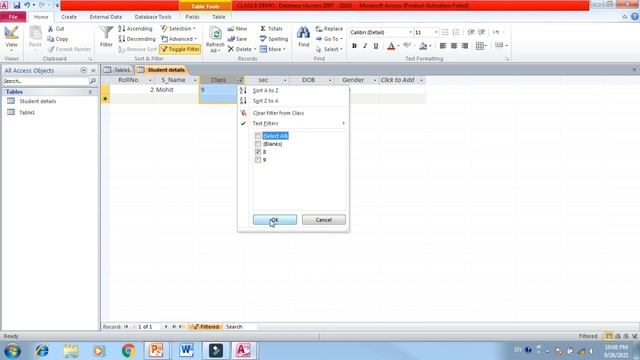Click Toggle Filter in ribbon
640x360 pixels.
click(x=180, y=49)
